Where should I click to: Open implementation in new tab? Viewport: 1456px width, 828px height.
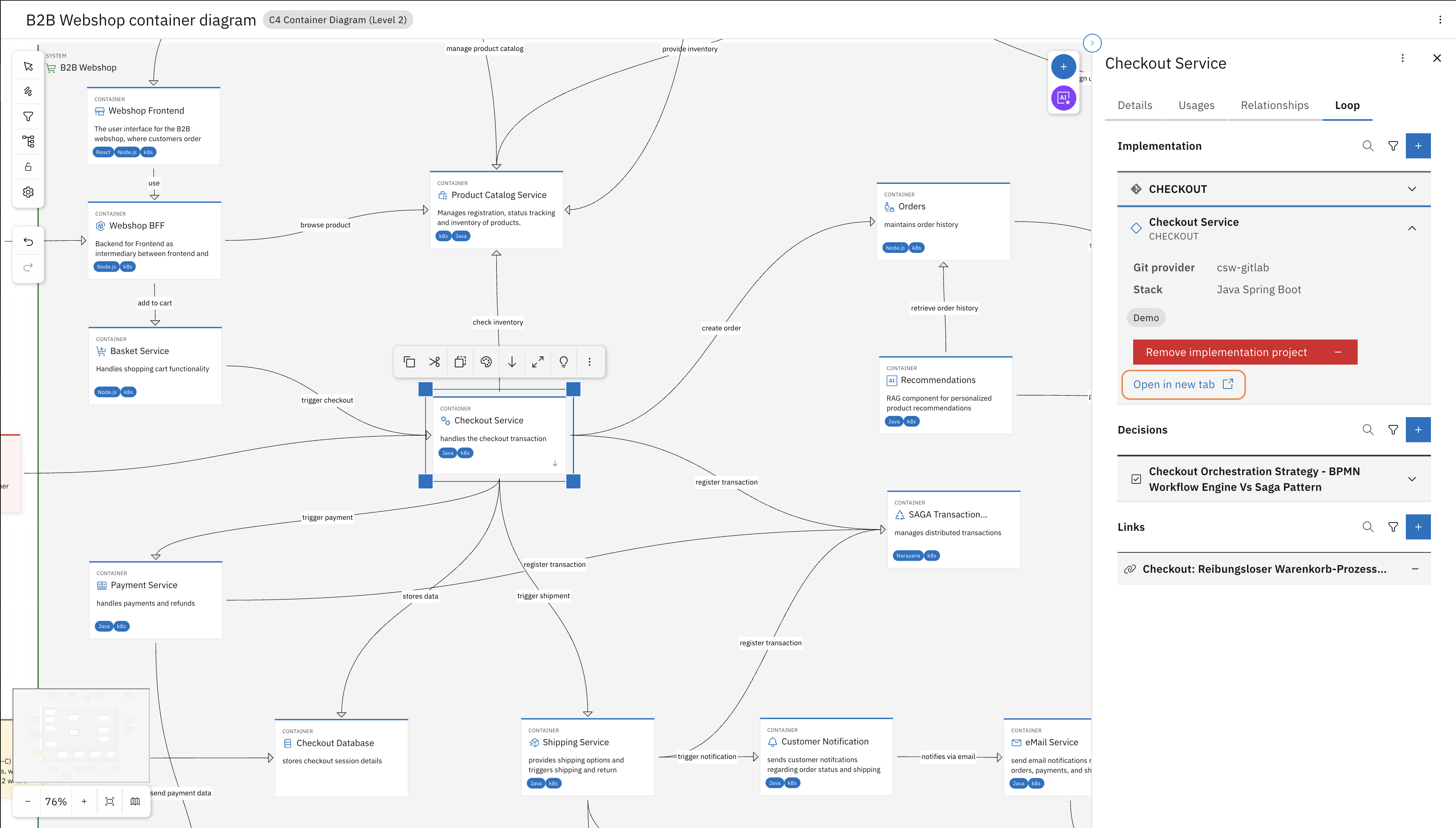click(1183, 385)
